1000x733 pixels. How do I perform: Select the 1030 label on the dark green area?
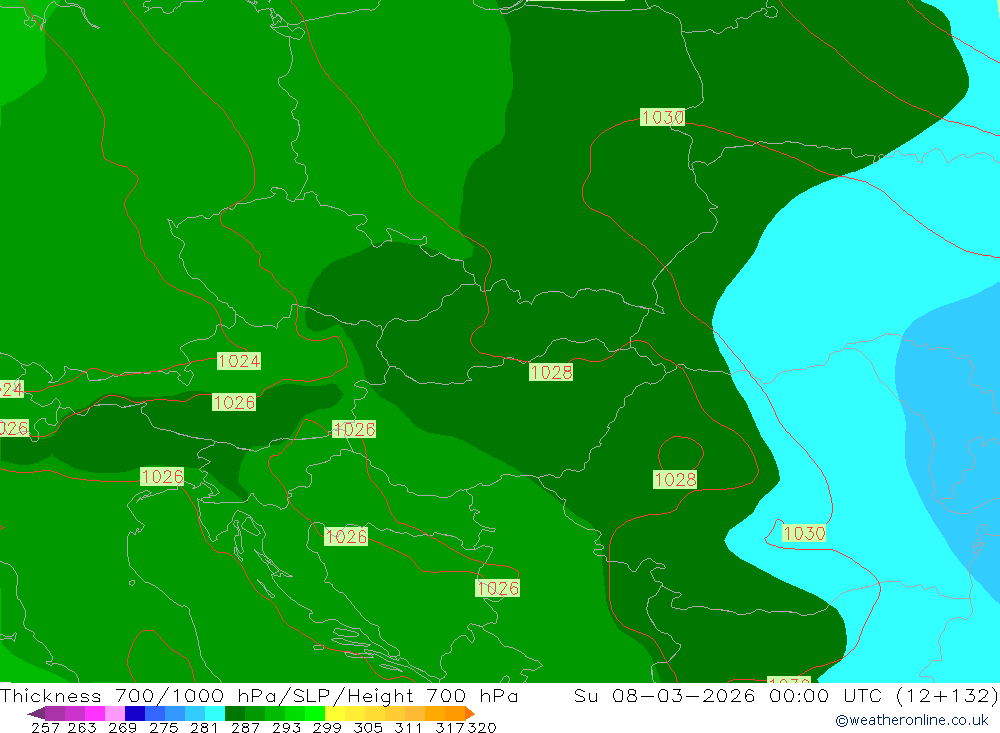[663, 117]
